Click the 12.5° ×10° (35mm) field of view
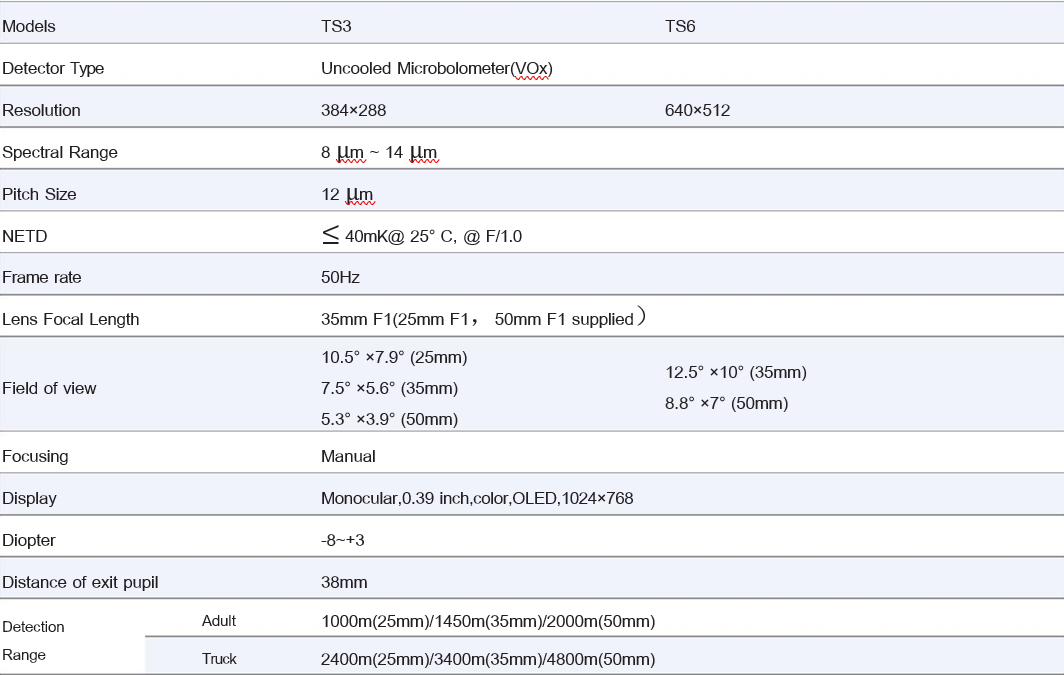 tap(736, 372)
